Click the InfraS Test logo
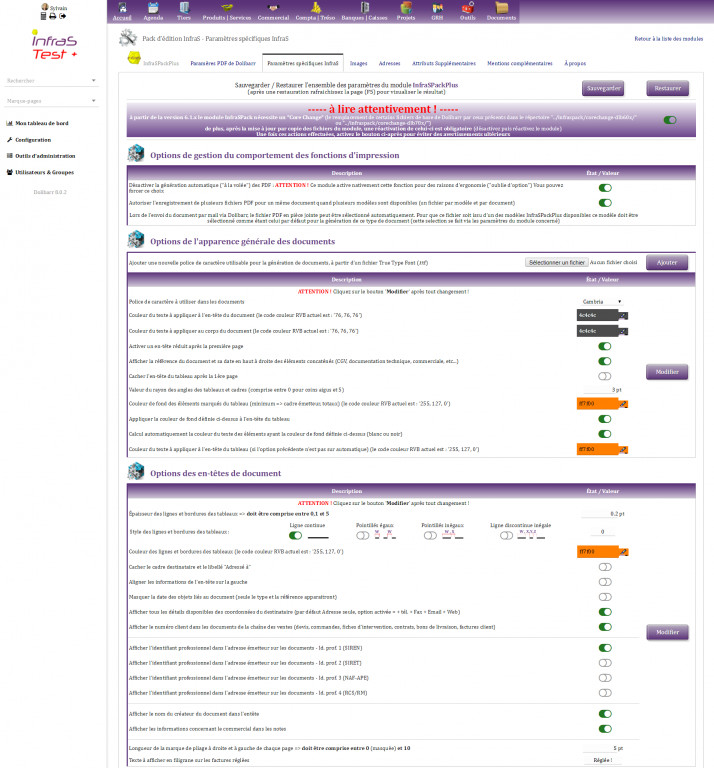Screen dimensions: 714x768 click(x=53, y=45)
